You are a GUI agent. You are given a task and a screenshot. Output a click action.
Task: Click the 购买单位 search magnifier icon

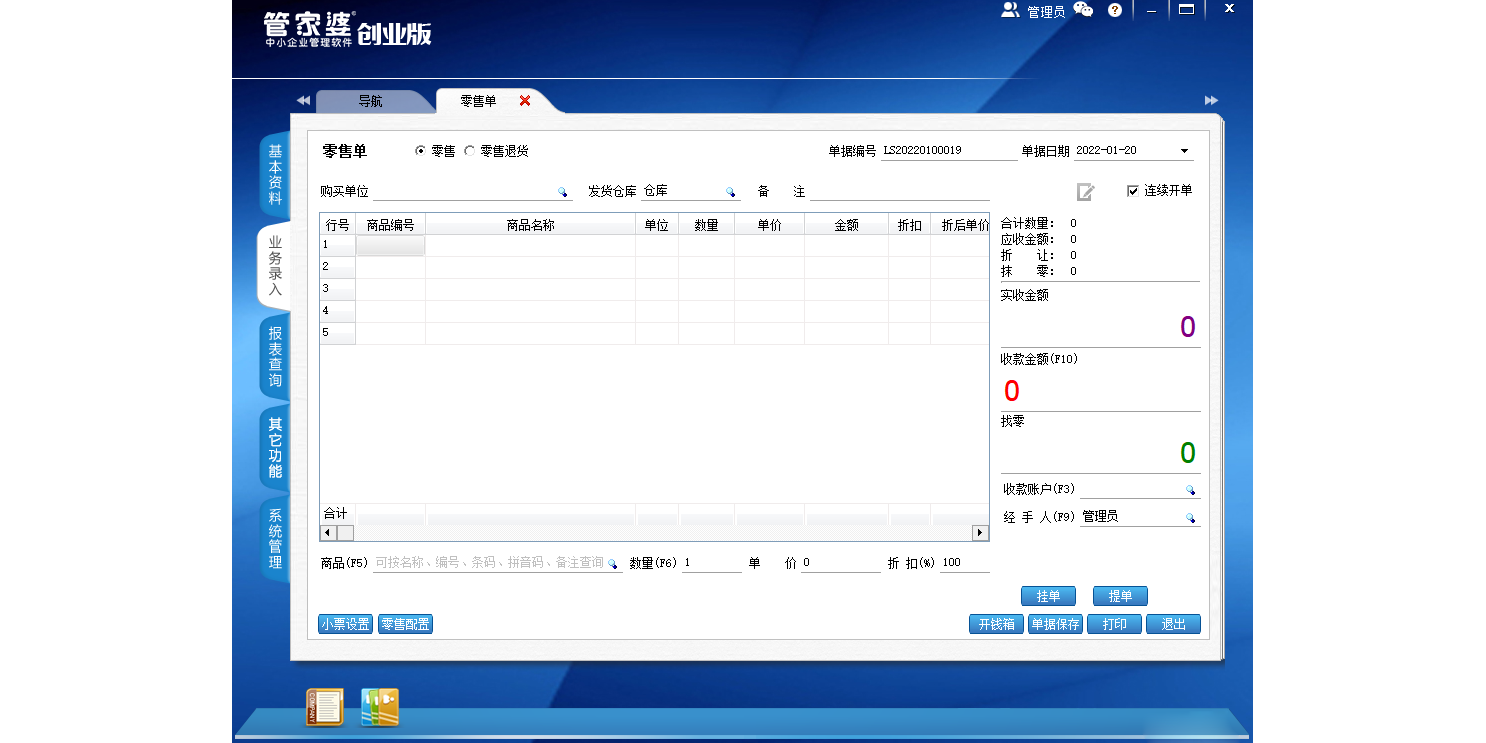point(563,192)
